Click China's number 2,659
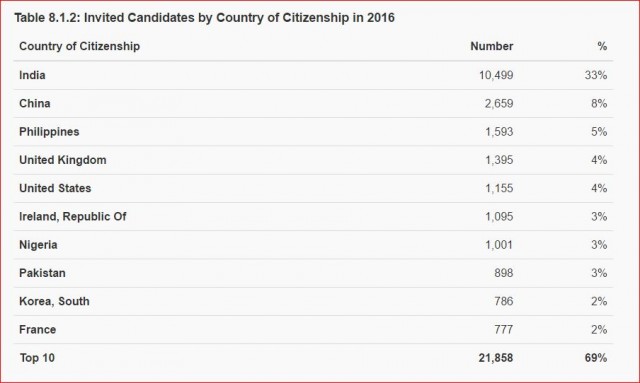 (x=499, y=103)
